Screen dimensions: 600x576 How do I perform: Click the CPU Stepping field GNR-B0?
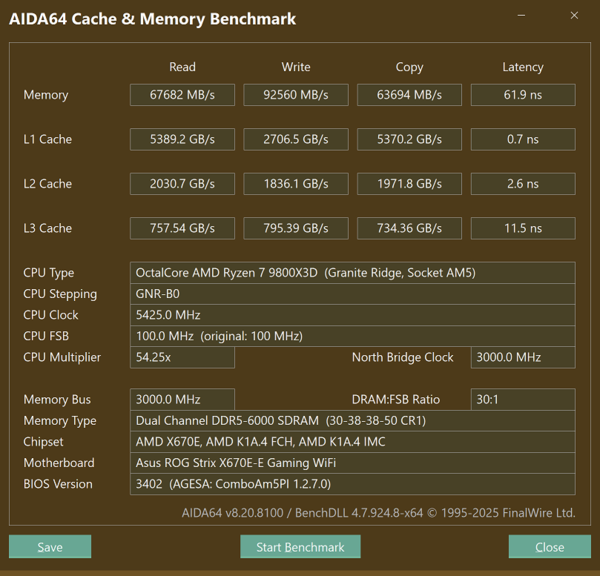click(x=353, y=294)
